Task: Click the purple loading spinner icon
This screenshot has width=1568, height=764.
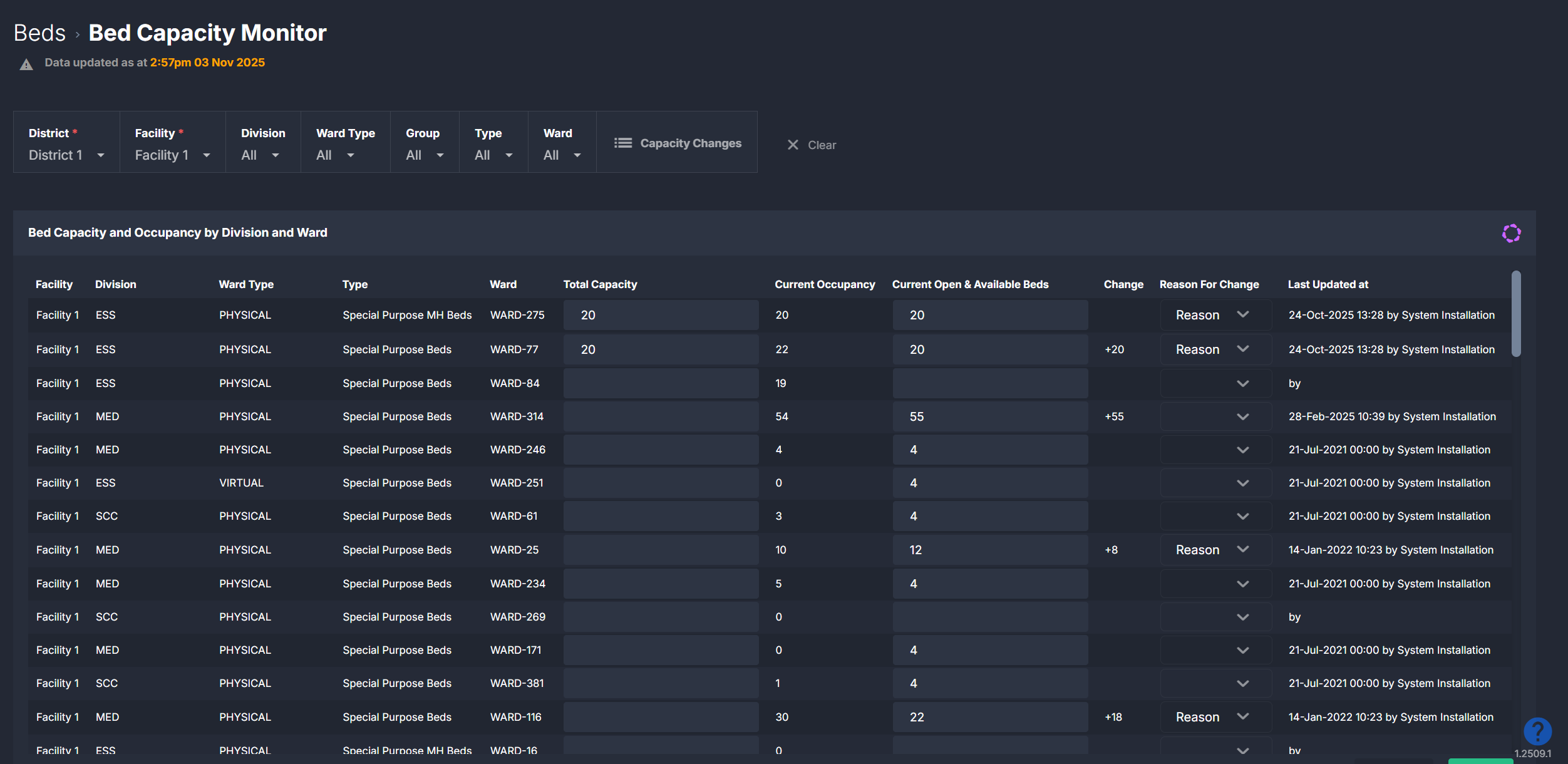Action: coord(1511,233)
